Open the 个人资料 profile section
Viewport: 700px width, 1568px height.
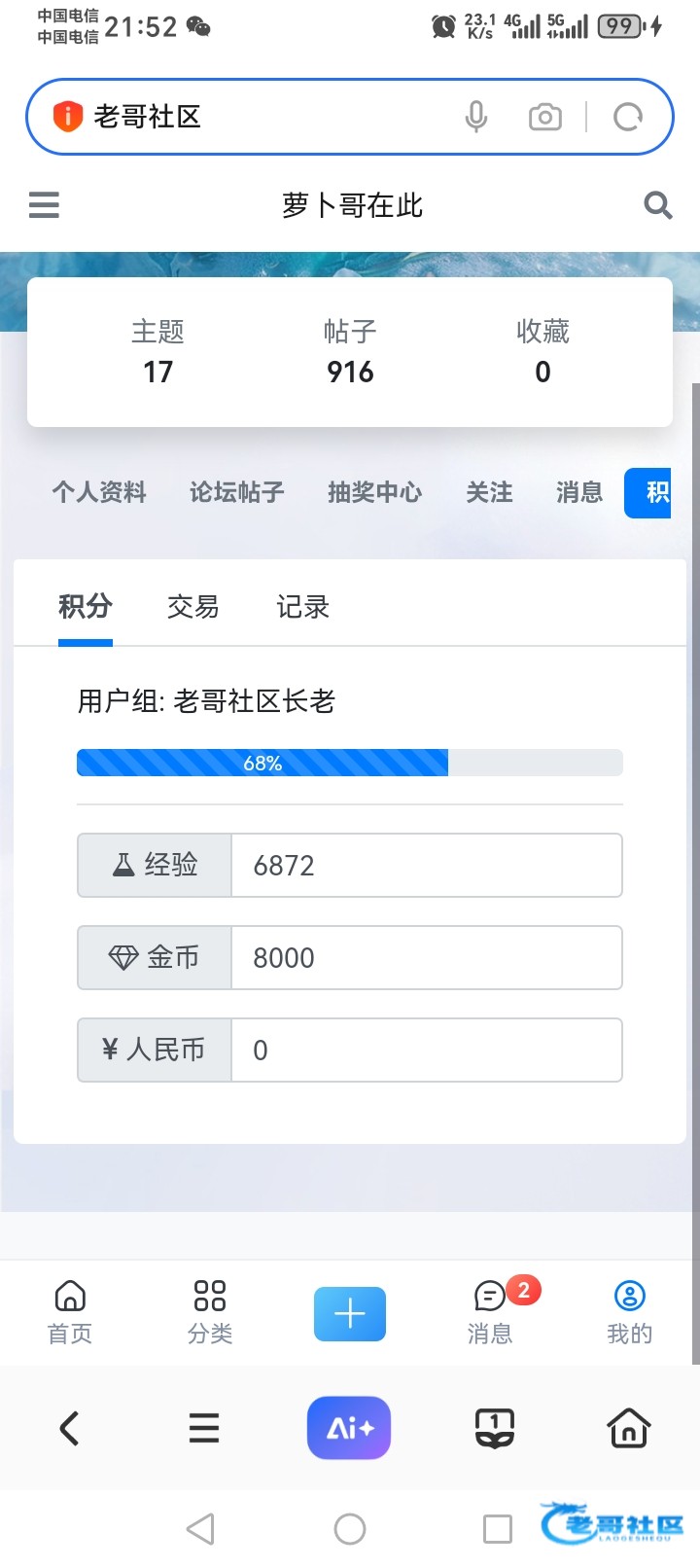(x=99, y=492)
